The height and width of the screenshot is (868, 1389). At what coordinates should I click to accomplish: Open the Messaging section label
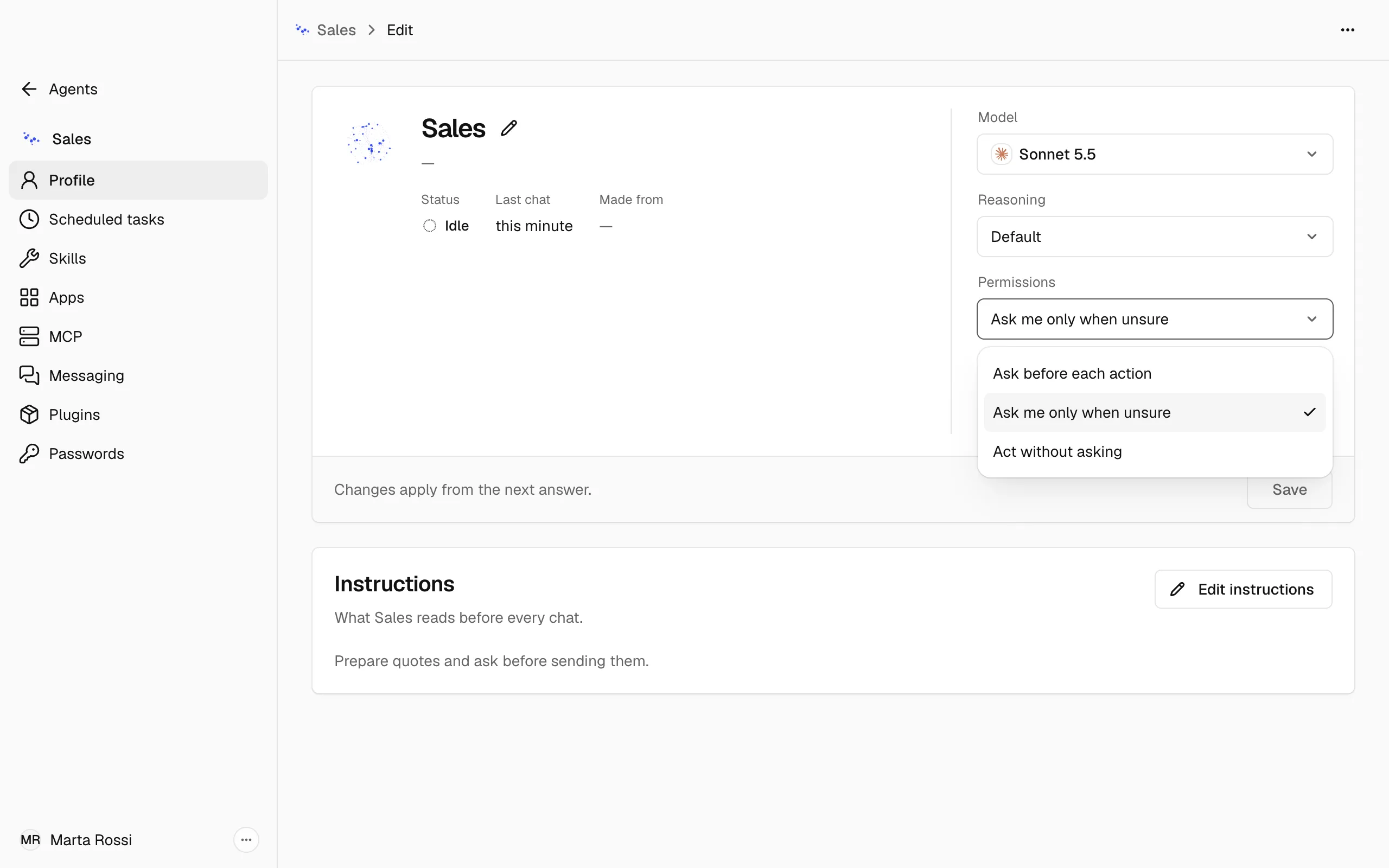click(x=87, y=375)
